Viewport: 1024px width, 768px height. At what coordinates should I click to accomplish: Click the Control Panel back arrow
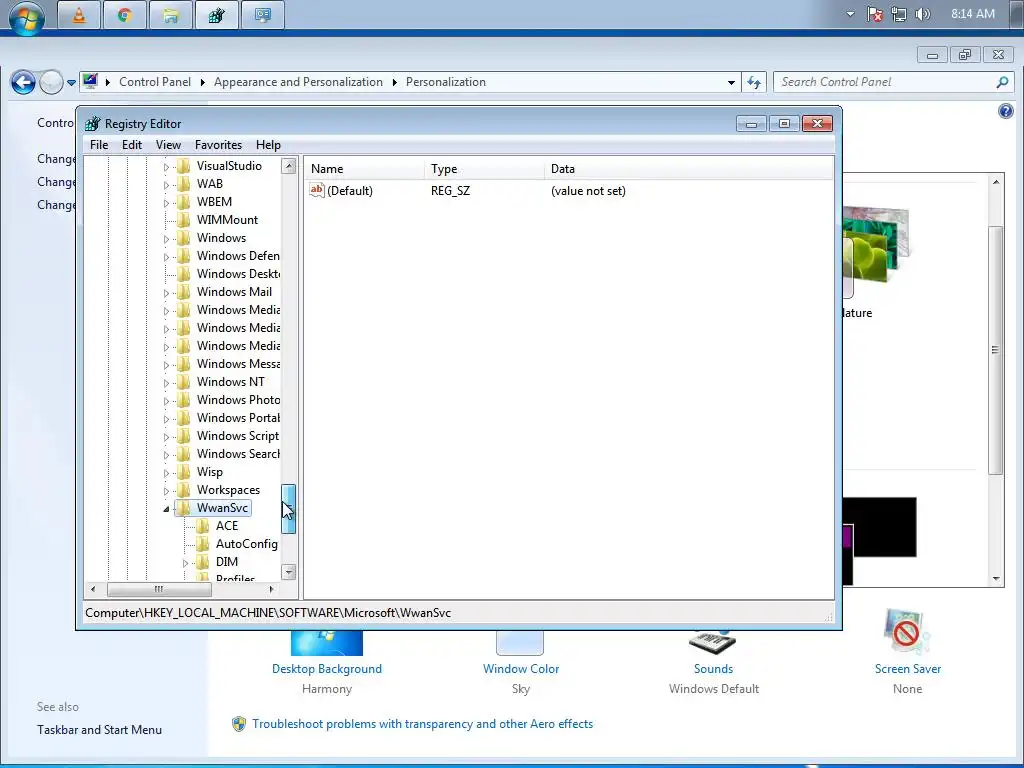23,82
